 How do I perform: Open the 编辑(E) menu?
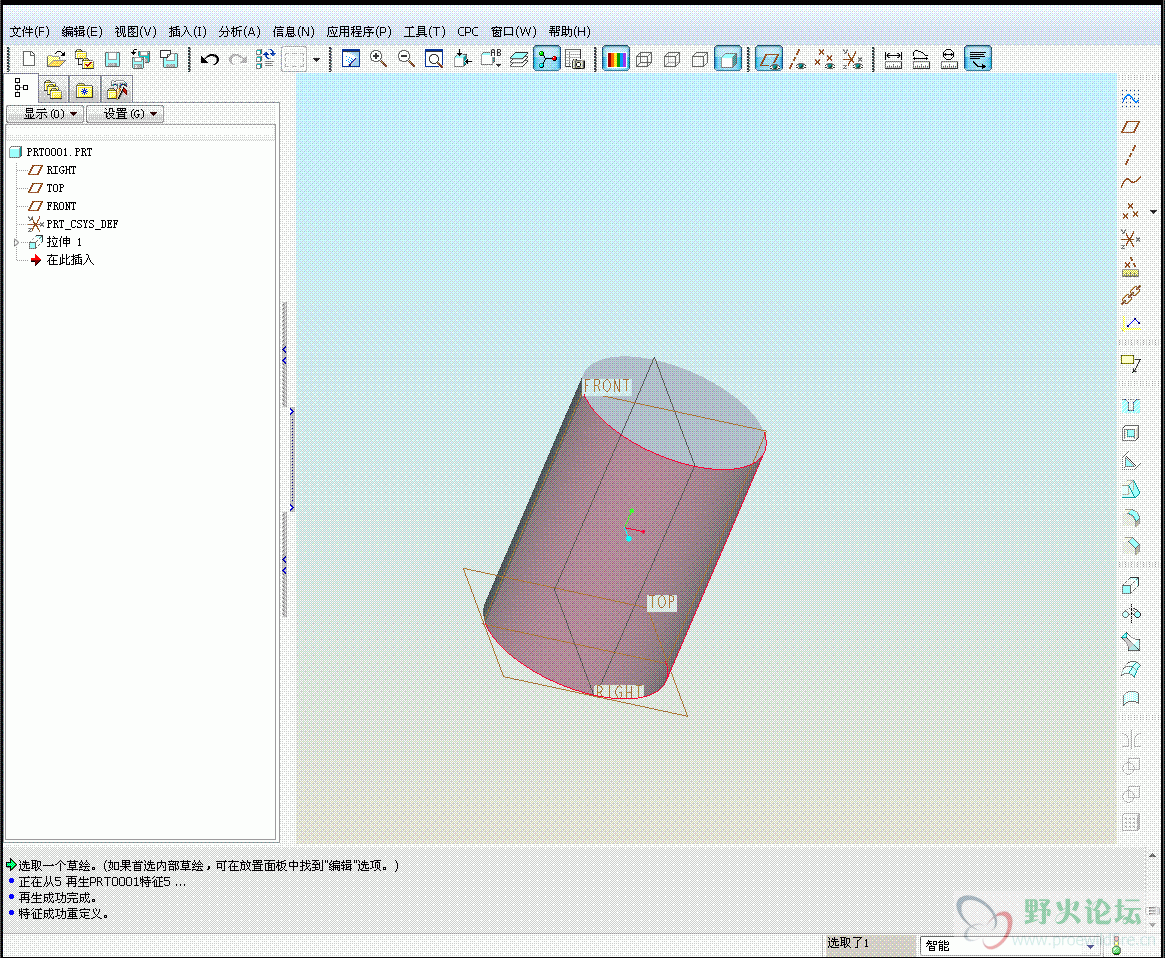pyautogui.click(x=82, y=31)
